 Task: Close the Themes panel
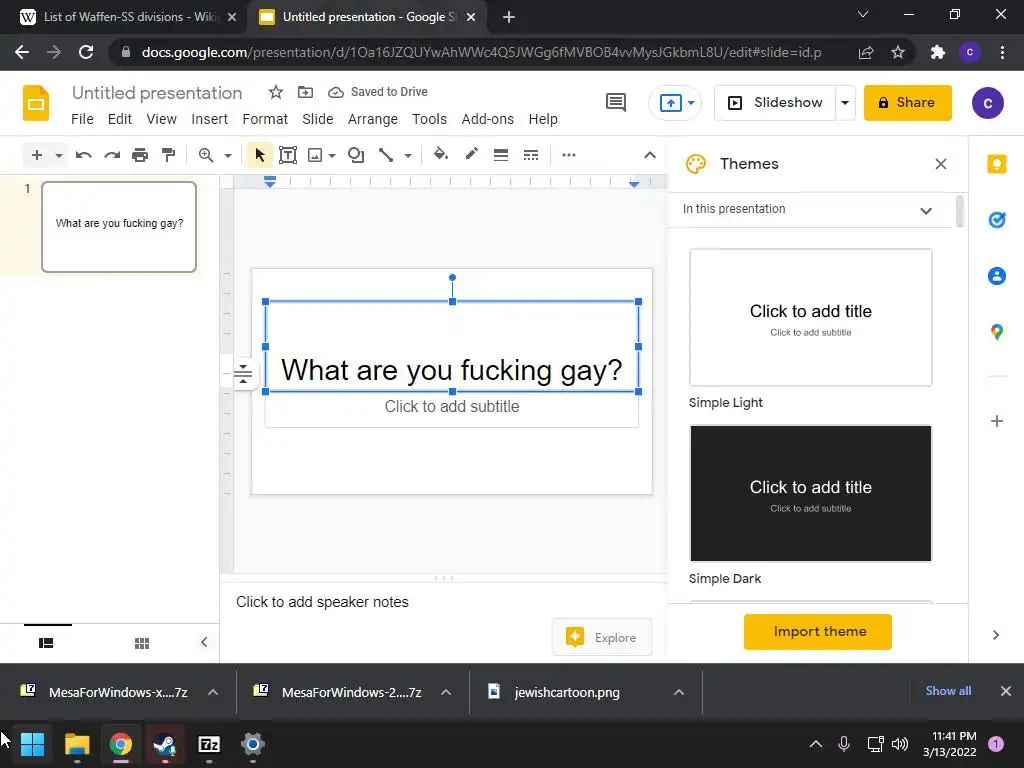(x=940, y=164)
